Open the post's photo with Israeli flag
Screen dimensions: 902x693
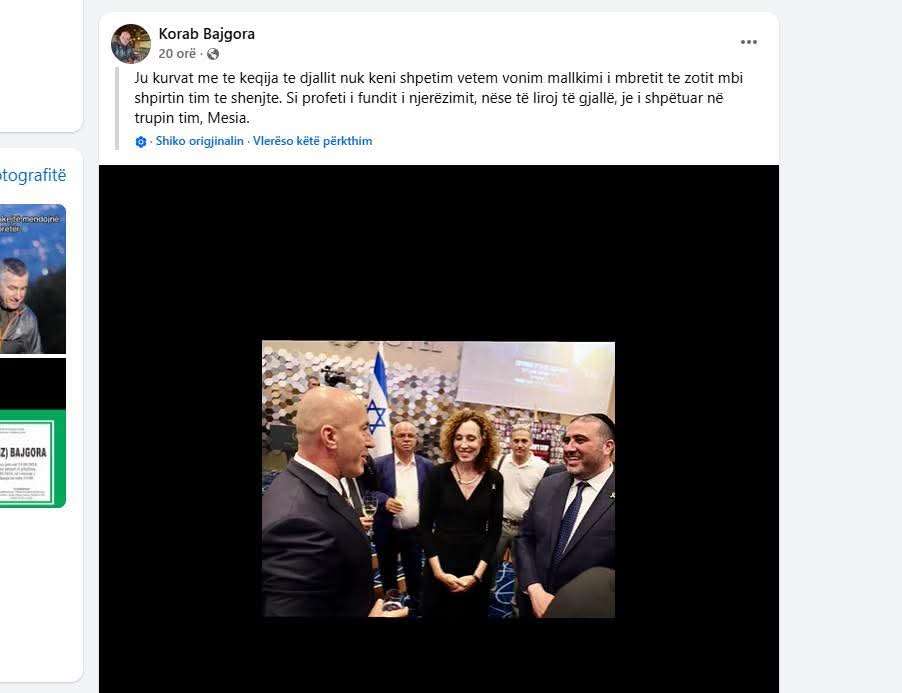click(x=438, y=479)
